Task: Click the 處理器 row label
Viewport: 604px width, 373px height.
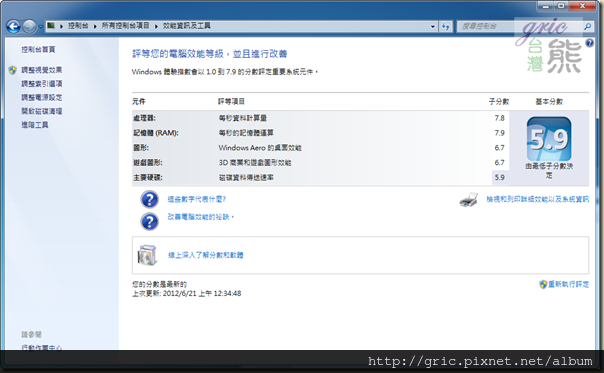Action: pos(144,118)
